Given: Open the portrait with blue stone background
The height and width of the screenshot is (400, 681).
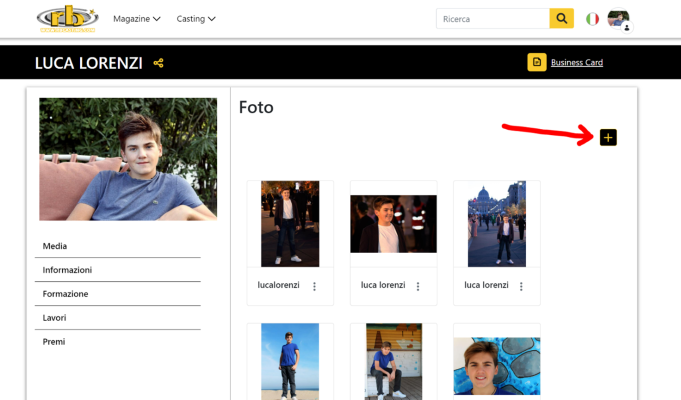Looking at the screenshot, I should (x=497, y=366).
